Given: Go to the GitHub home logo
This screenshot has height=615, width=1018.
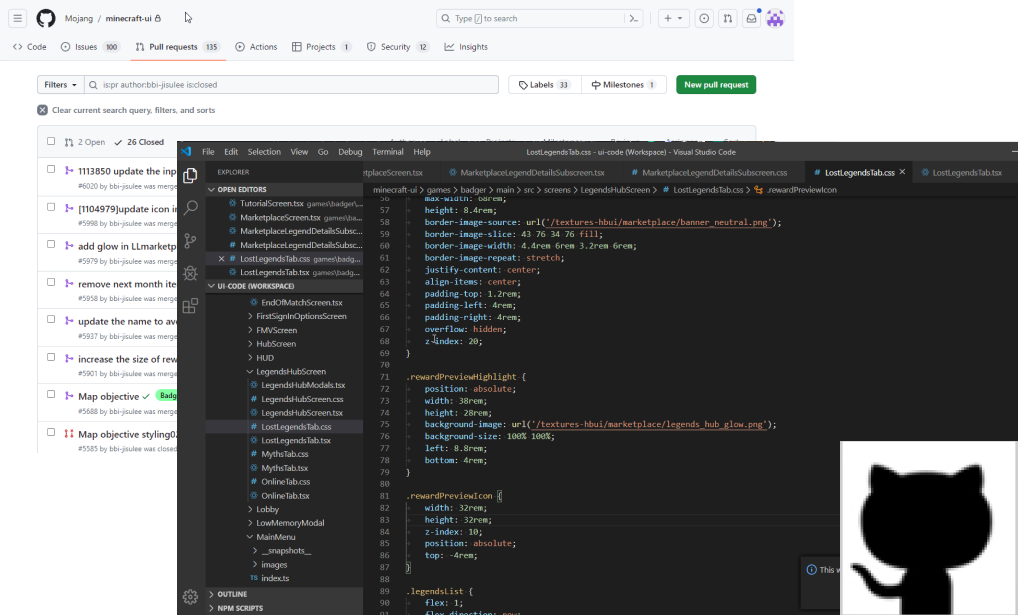Looking at the screenshot, I should [x=45, y=18].
